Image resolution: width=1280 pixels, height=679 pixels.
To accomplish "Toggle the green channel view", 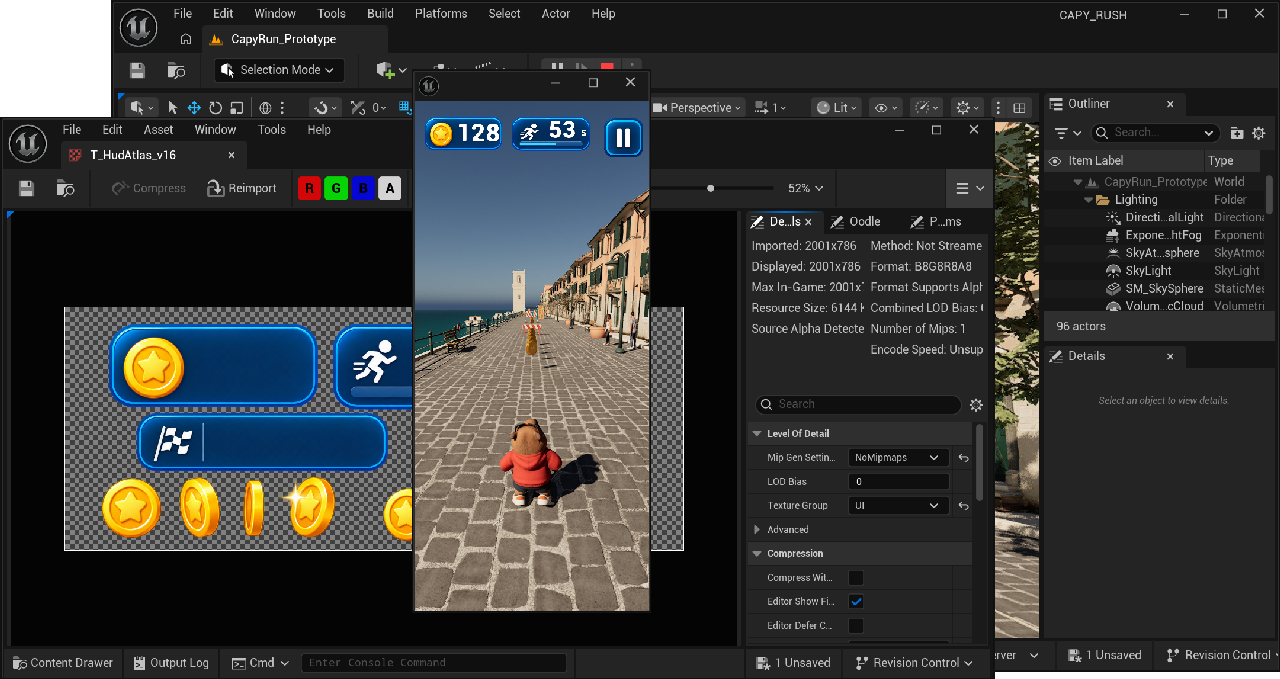I will pos(336,188).
